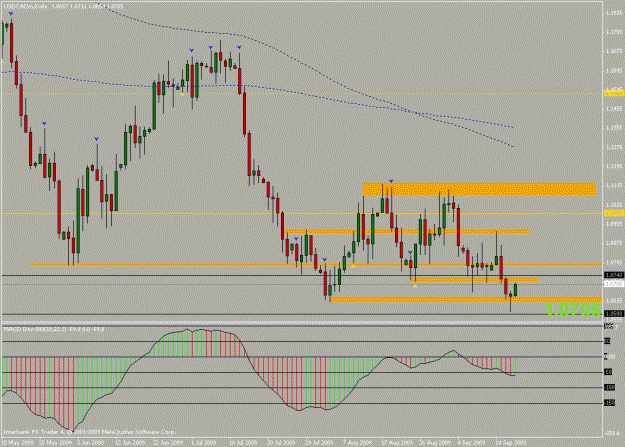
Task: Click the 1.0635 price axis label
Action: pyautogui.click(x=614, y=301)
